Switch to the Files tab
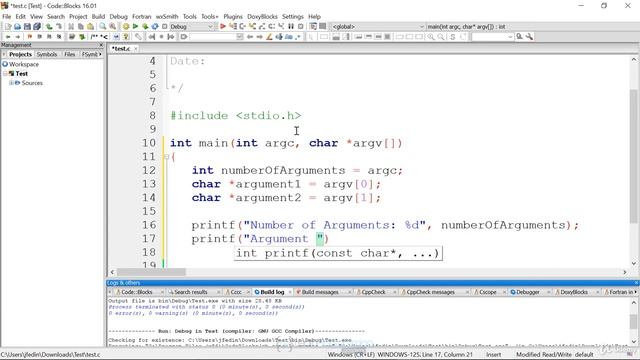640x360 pixels. tap(69, 54)
